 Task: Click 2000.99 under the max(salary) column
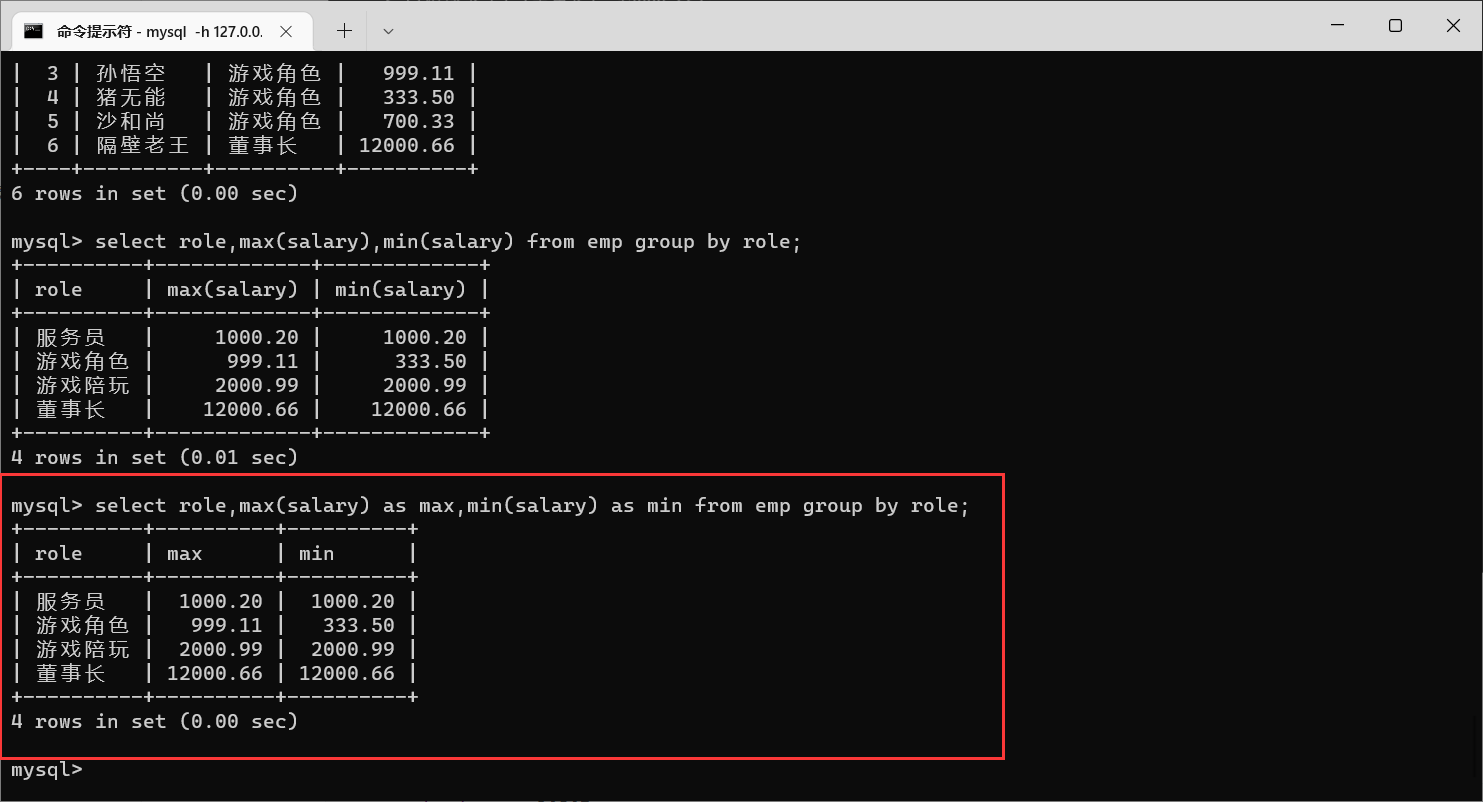[x=256, y=385]
